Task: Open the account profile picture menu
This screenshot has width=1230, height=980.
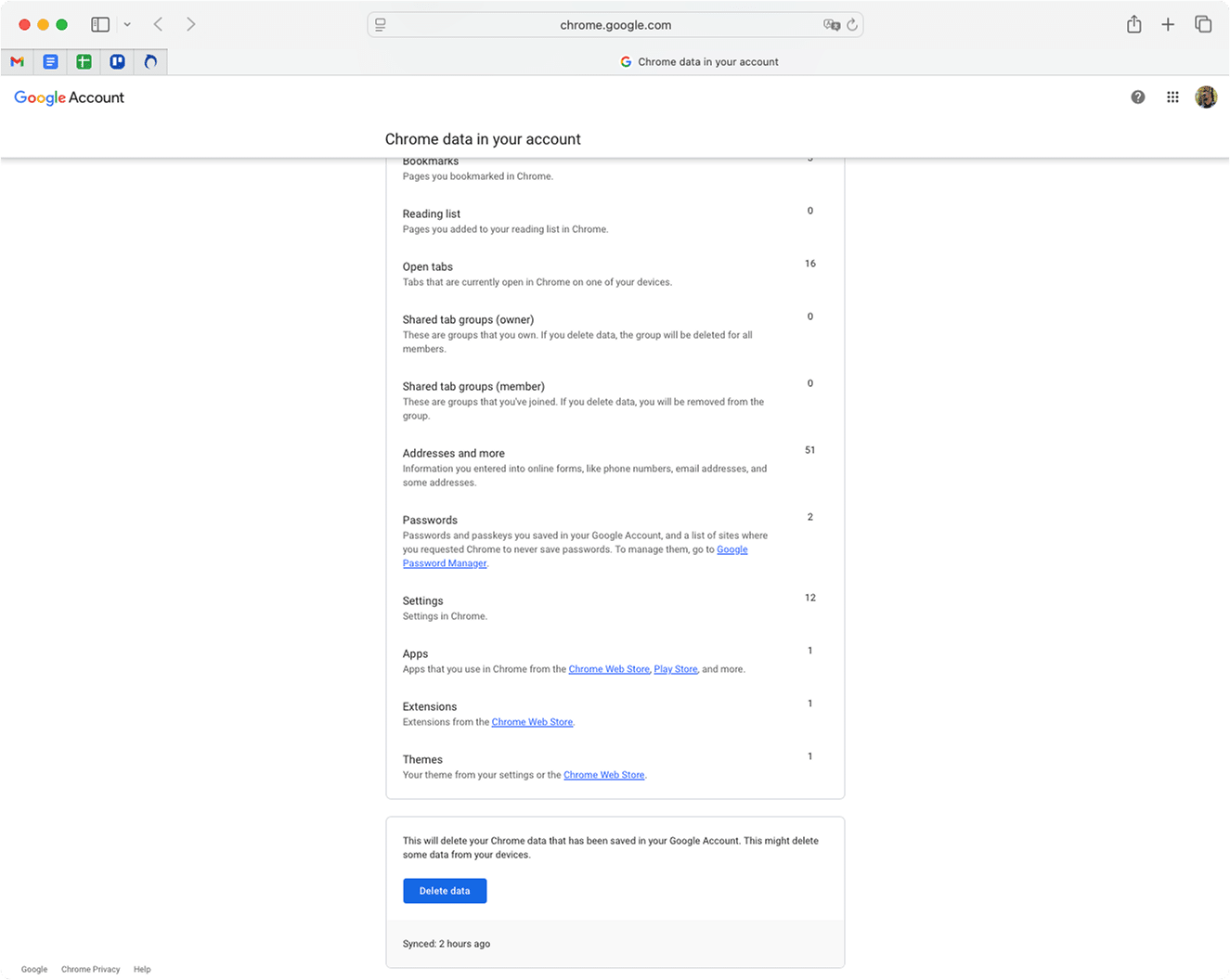Action: (1206, 97)
